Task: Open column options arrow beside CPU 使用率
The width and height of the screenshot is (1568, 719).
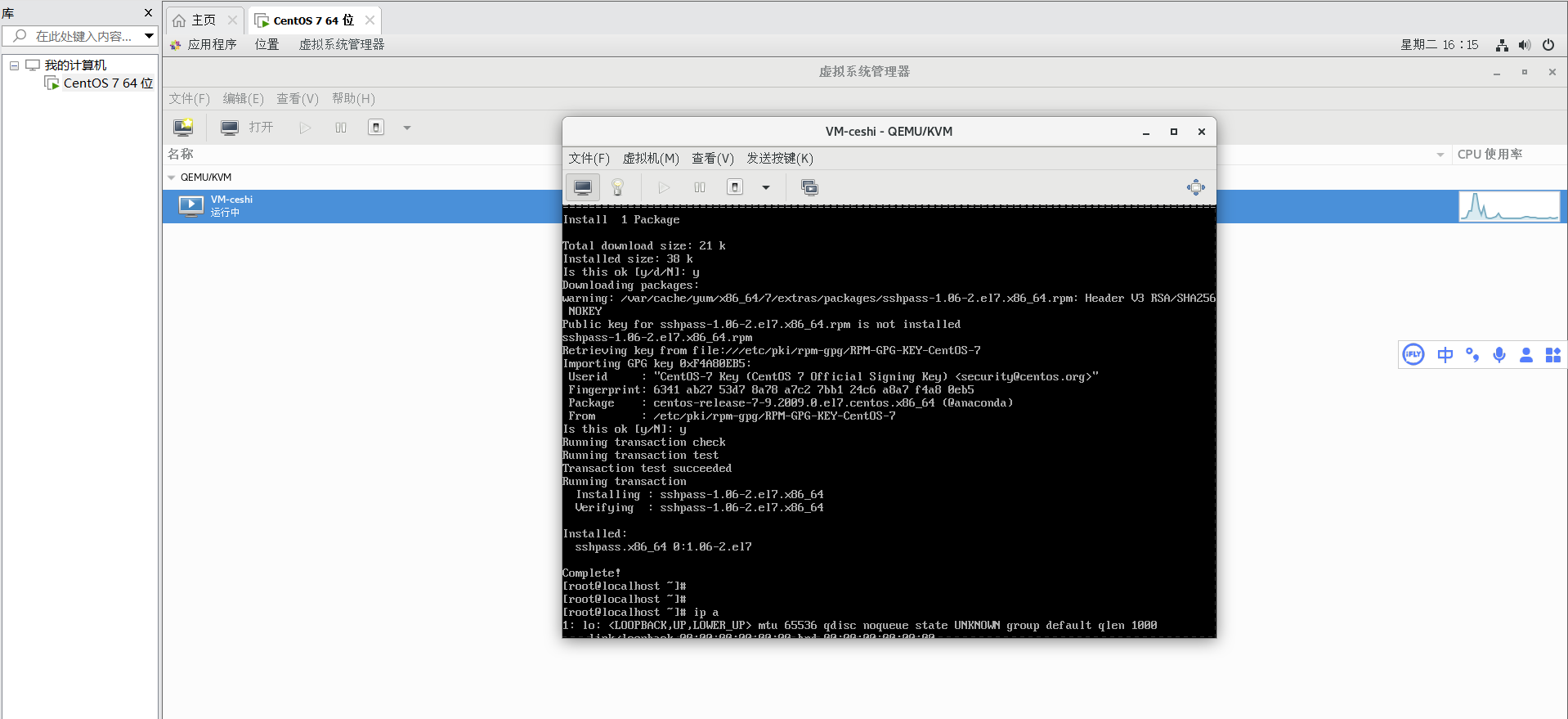Action: [x=1440, y=155]
